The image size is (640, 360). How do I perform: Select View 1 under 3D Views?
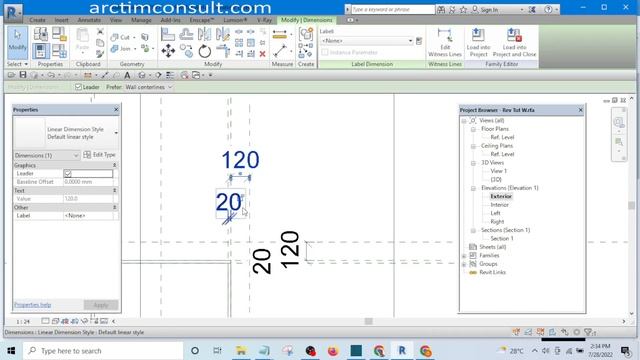(x=498, y=171)
